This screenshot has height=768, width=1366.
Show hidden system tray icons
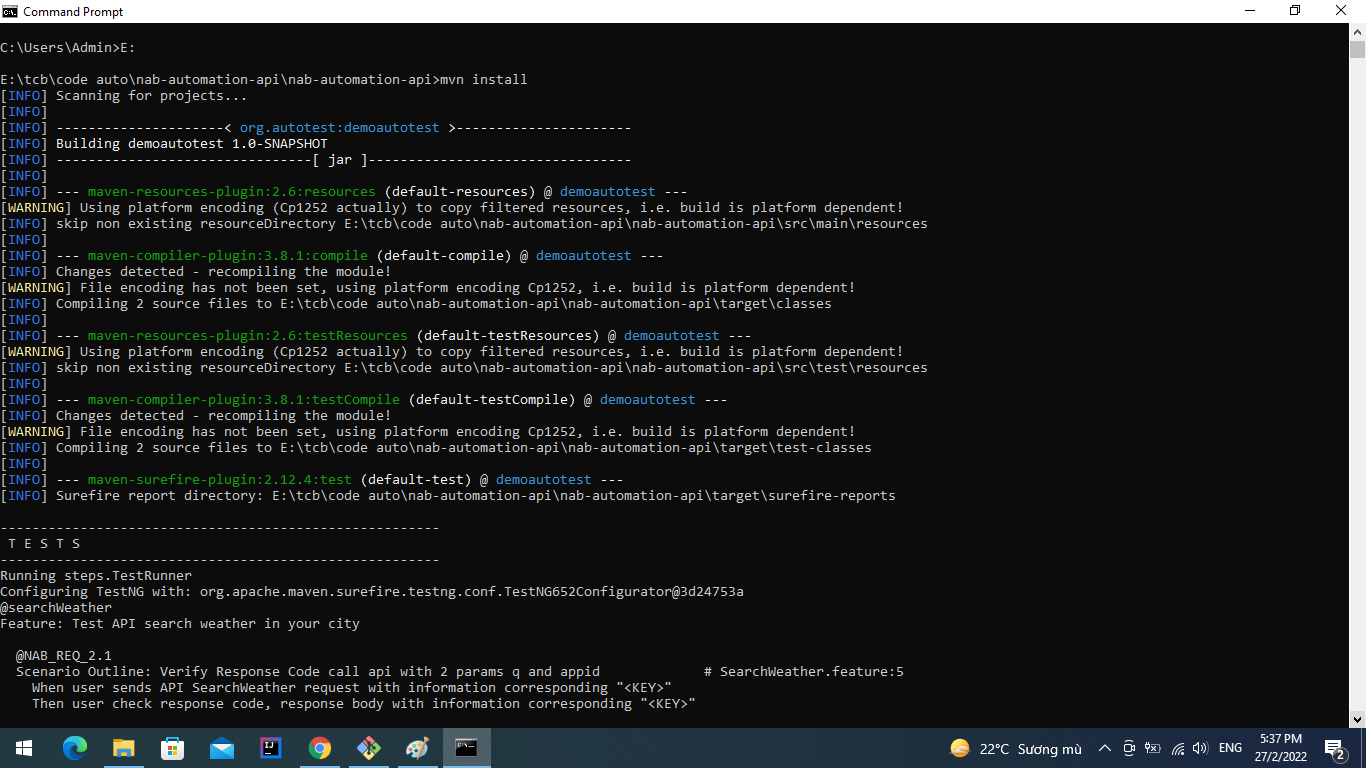(1105, 748)
